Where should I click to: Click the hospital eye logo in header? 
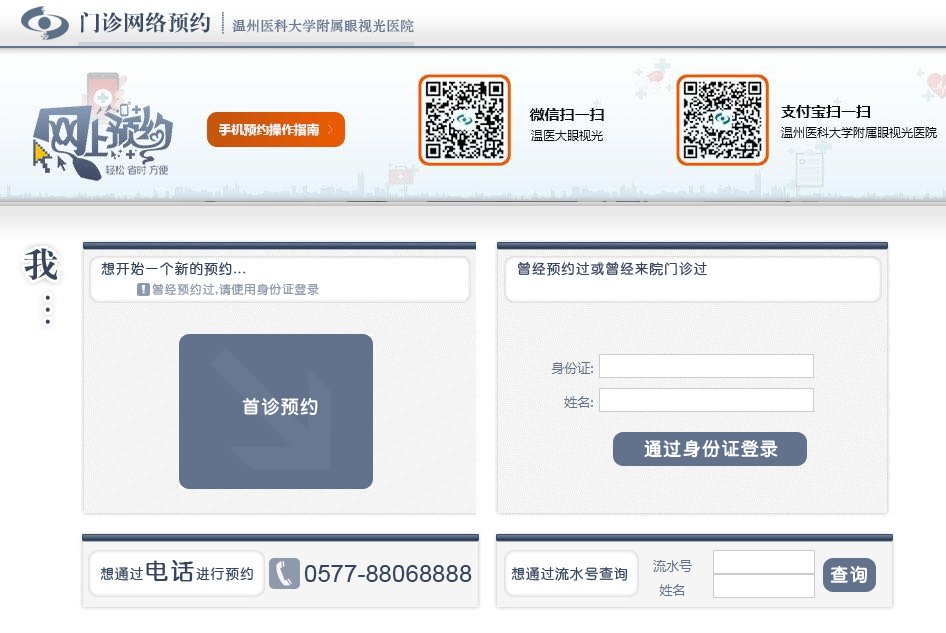(x=45, y=22)
